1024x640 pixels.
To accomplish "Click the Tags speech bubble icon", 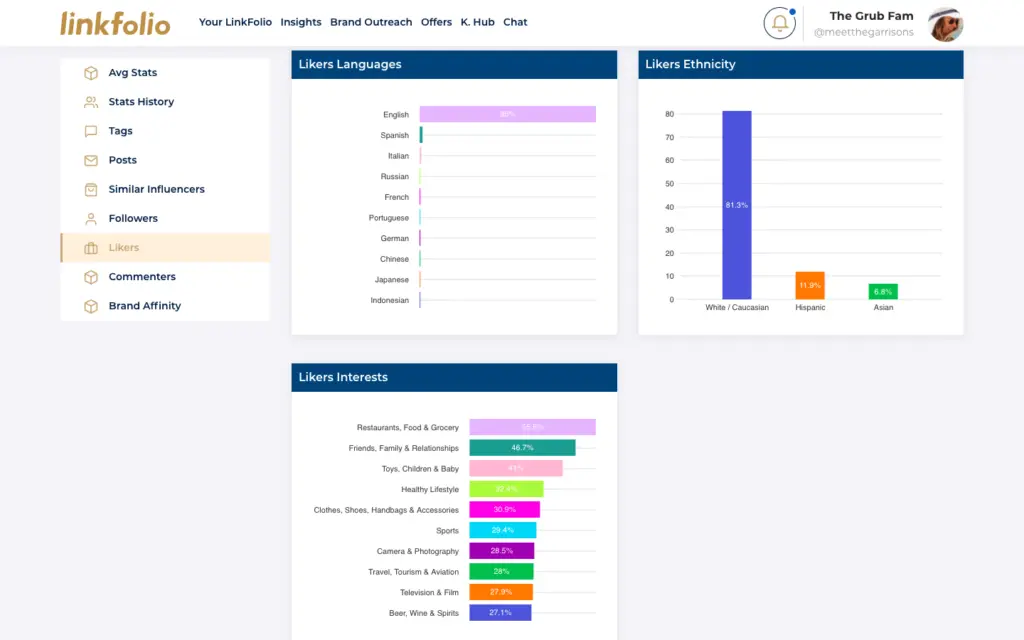I will pyautogui.click(x=91, y=131).
